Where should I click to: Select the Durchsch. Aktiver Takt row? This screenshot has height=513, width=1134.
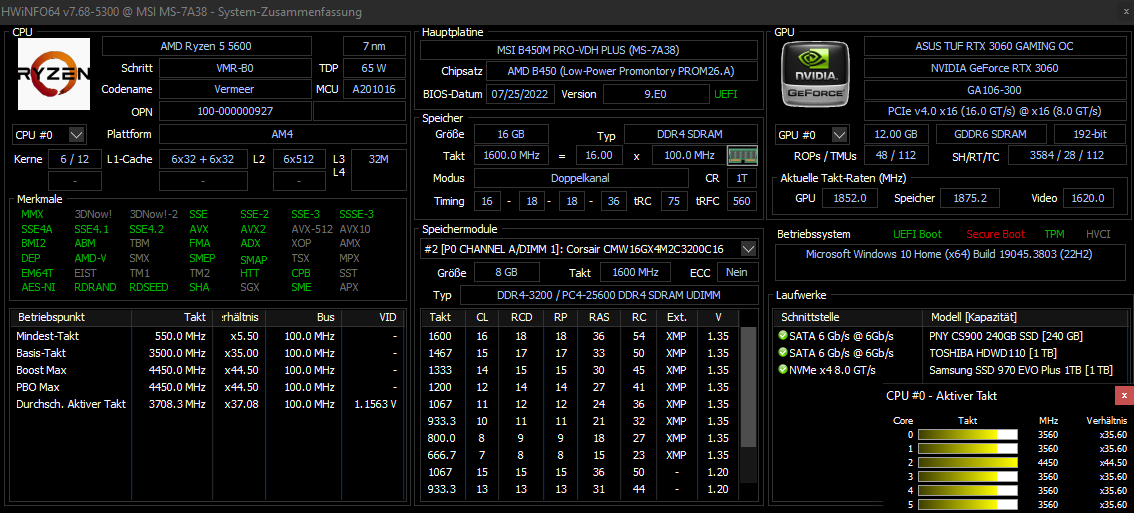pos(207,404)
